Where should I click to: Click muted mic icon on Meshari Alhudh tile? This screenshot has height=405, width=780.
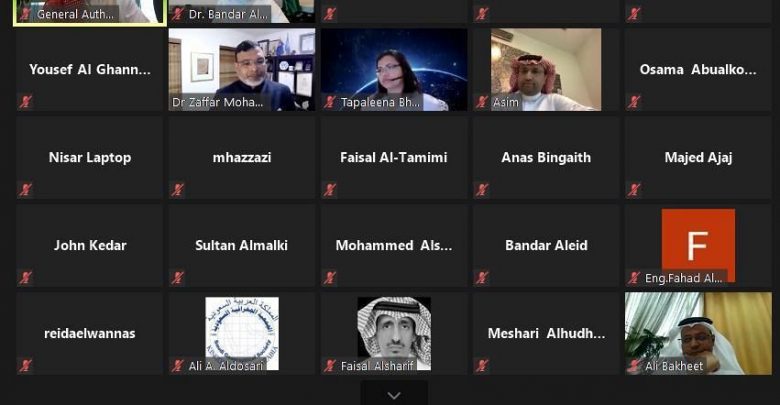pos(482,366)
